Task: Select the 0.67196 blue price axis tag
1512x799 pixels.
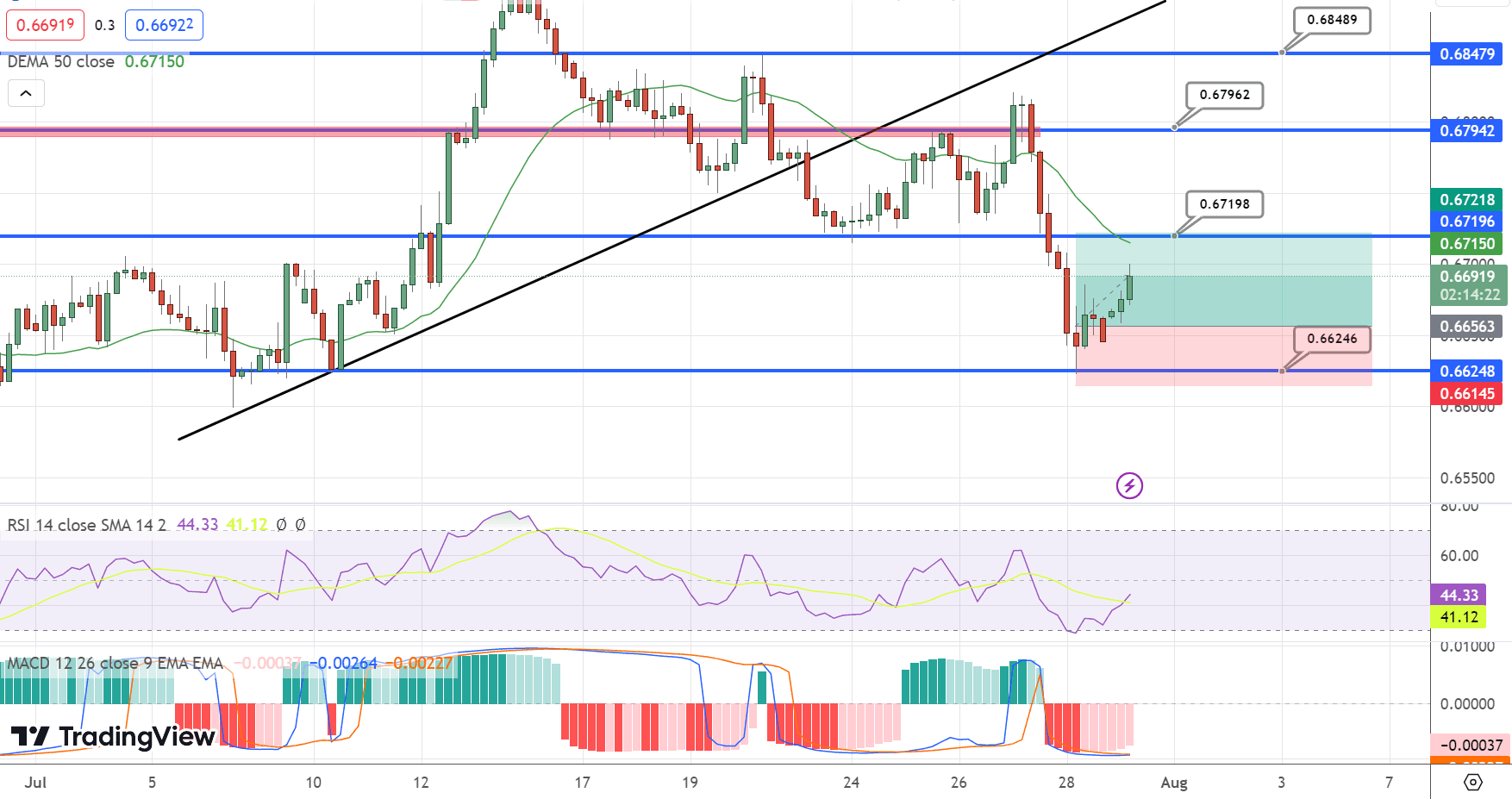Action: [x=1466, y=222]
